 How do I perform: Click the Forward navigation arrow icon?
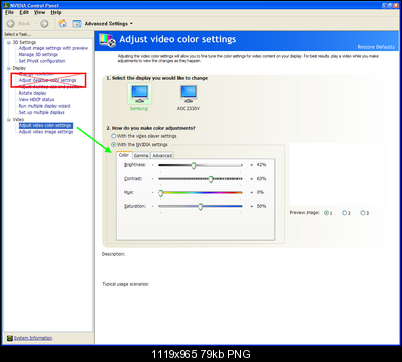pos(44,23)
